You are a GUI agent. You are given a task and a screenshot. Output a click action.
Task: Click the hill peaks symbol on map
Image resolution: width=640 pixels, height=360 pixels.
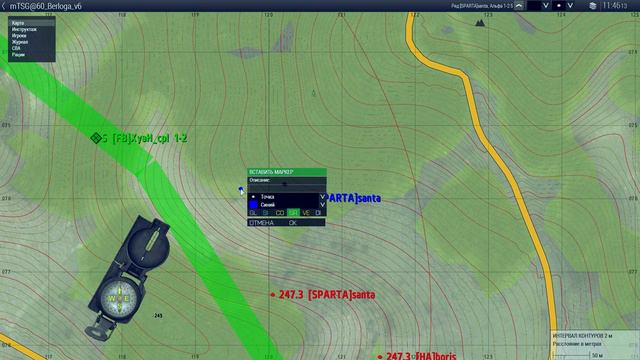(x=480, y=23)
